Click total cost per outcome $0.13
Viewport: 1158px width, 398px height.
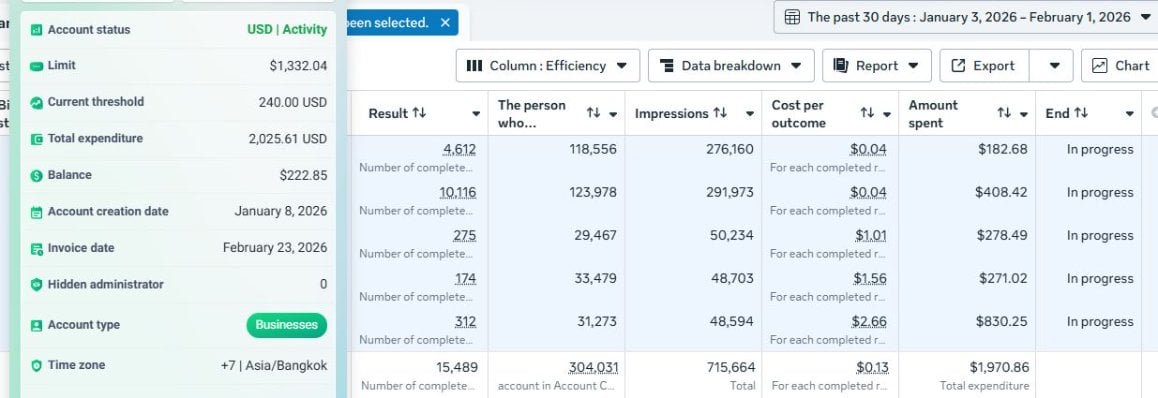point(872,368)
